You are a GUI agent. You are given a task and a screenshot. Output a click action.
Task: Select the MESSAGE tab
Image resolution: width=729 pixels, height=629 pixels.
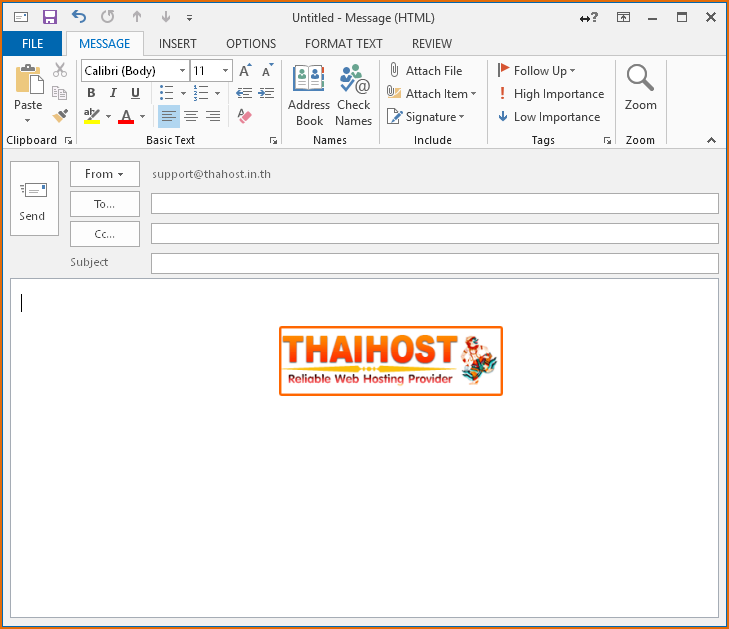coord(105,44)
